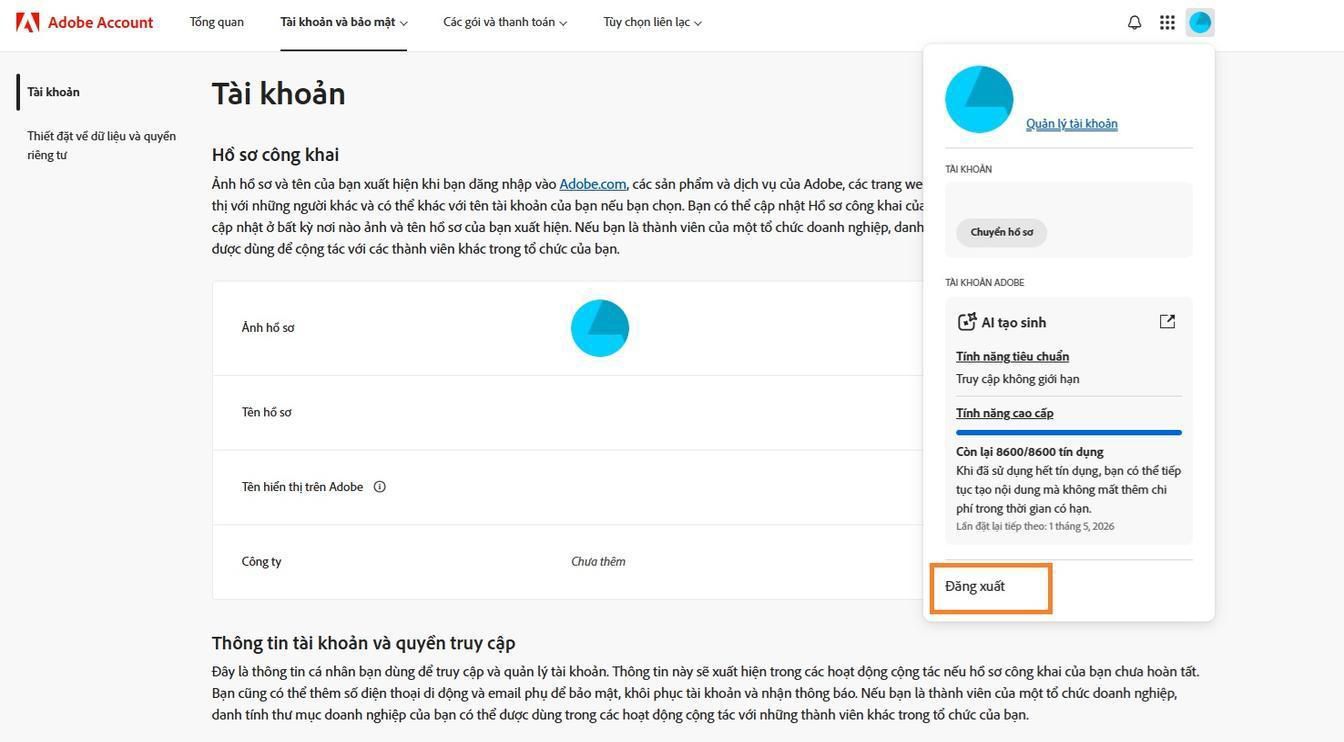Open Tính năng tiêu chuẩn link

1013,356
